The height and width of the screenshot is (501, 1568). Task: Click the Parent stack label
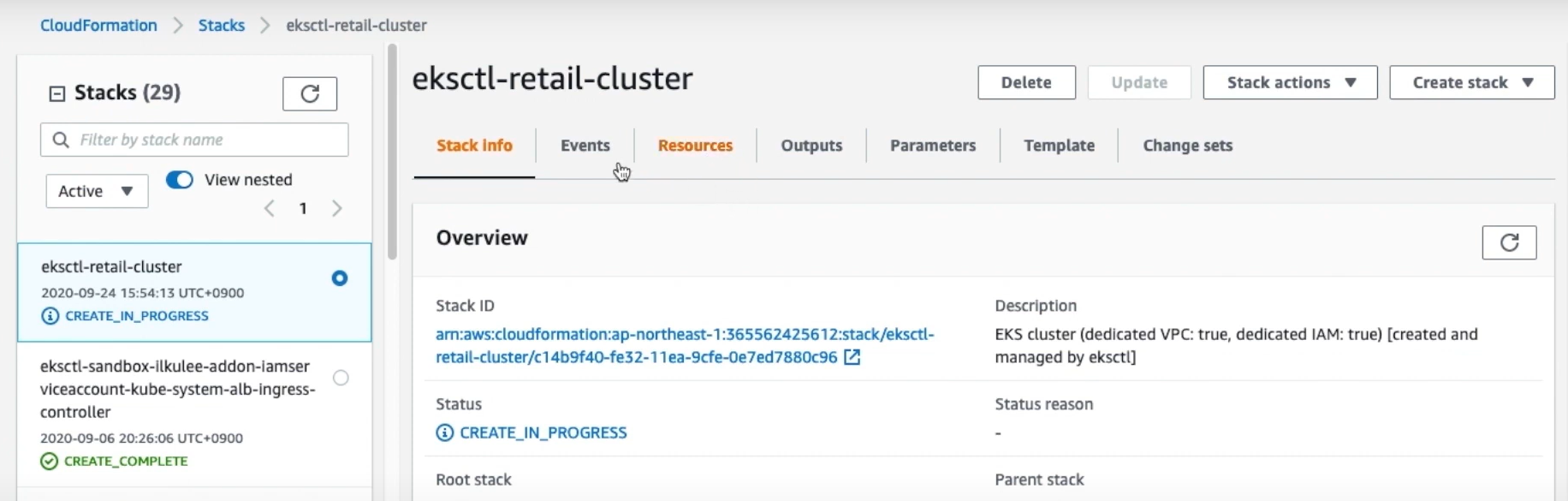[1039, 480]
